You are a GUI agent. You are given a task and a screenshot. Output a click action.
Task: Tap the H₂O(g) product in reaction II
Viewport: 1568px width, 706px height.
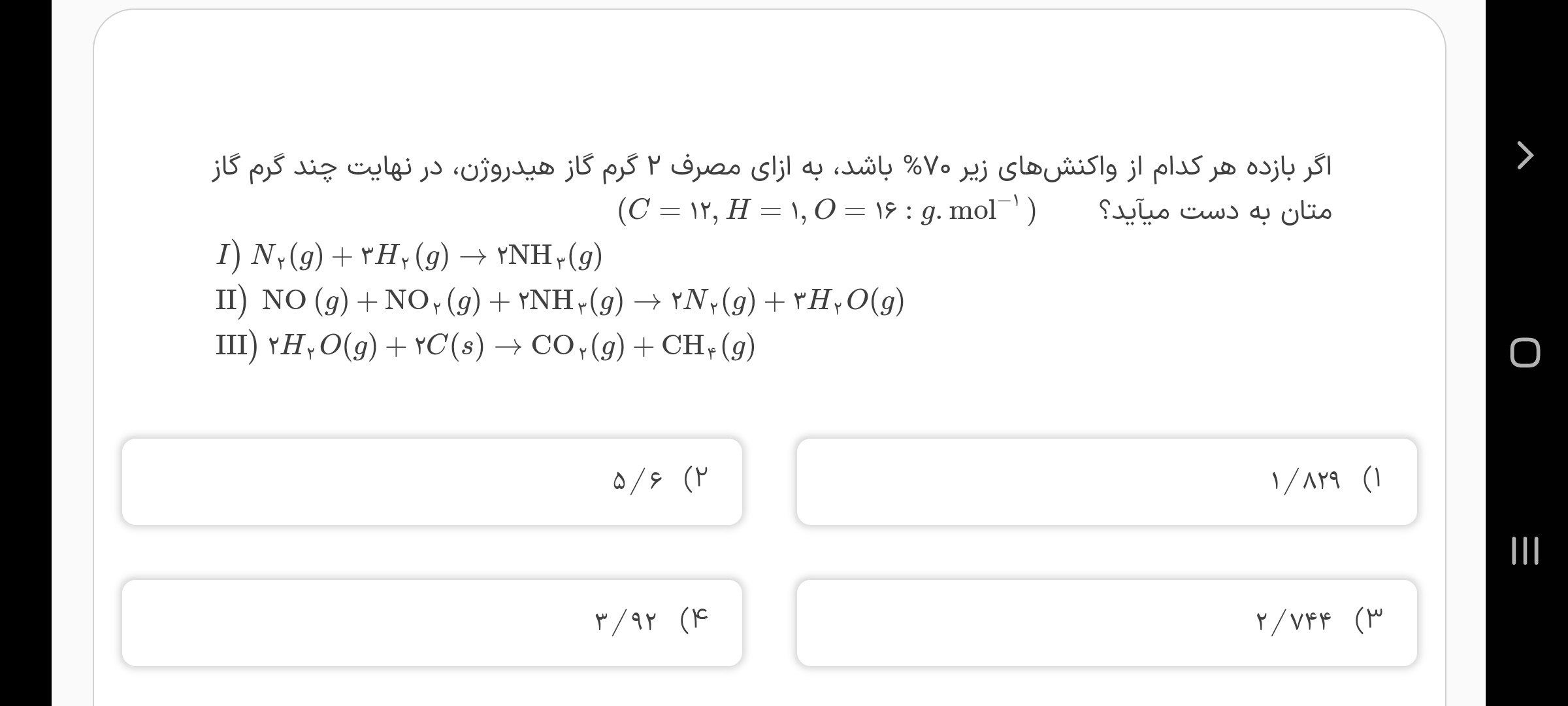(848, 301)
